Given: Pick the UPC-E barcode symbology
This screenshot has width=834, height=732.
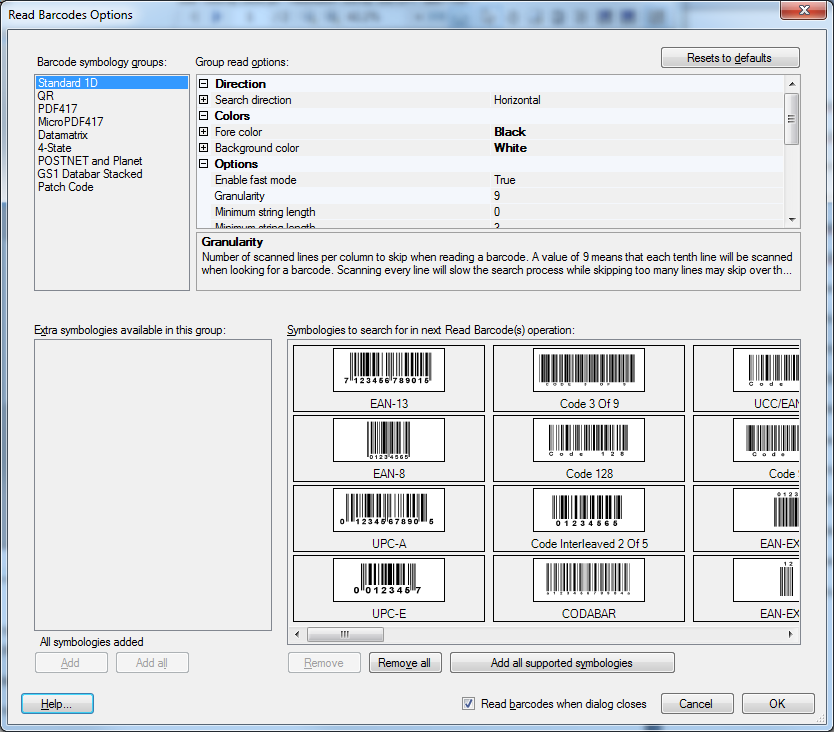Looking at the screenshot, I should coord(389,588).
